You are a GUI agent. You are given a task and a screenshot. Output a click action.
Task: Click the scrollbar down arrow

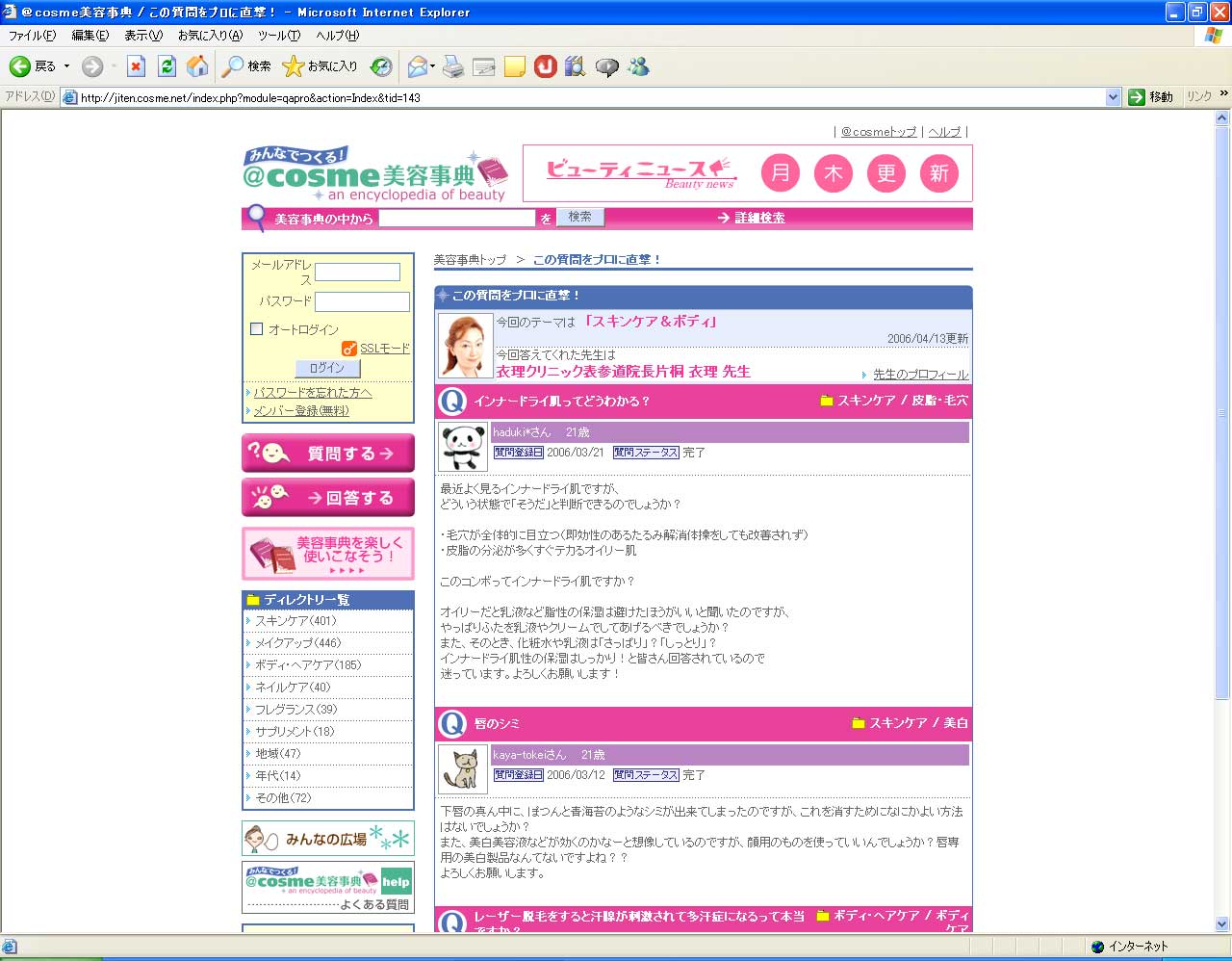(1222, 923)
